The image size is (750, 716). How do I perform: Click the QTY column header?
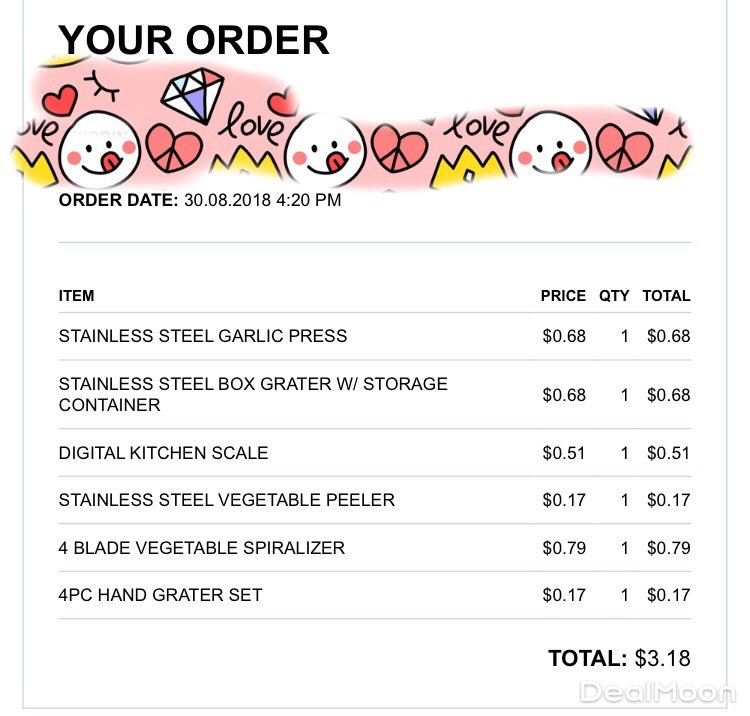[x=614, y=296]
